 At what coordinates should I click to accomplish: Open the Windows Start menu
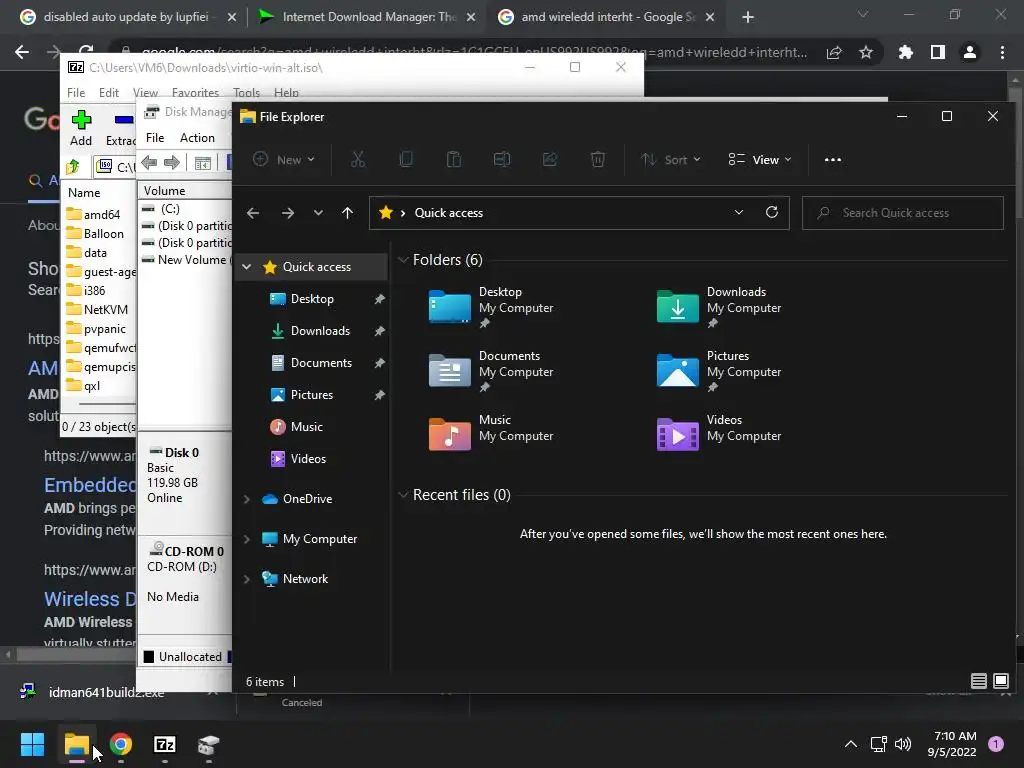(x=32, y=744)
